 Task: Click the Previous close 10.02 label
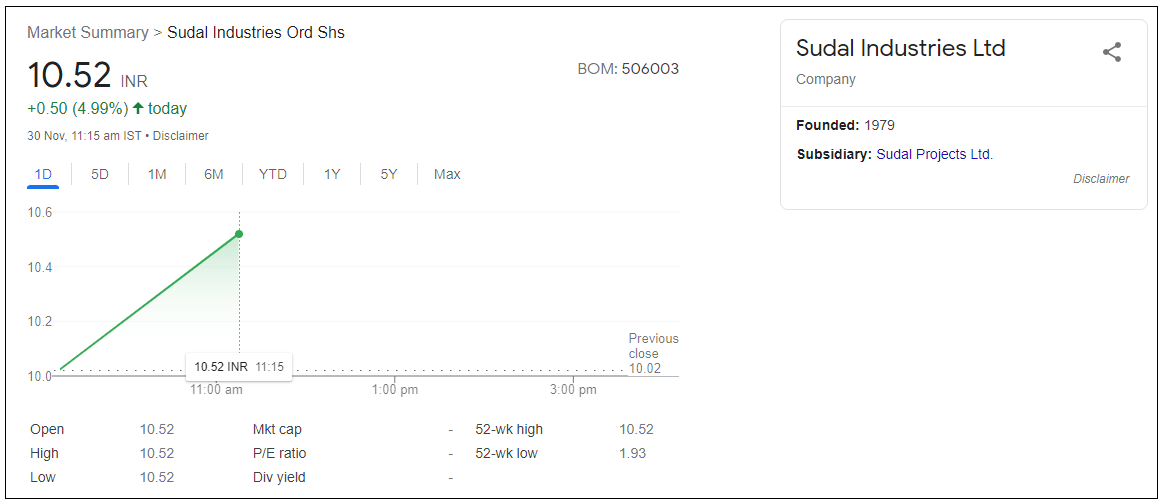[x=653, y=353]
